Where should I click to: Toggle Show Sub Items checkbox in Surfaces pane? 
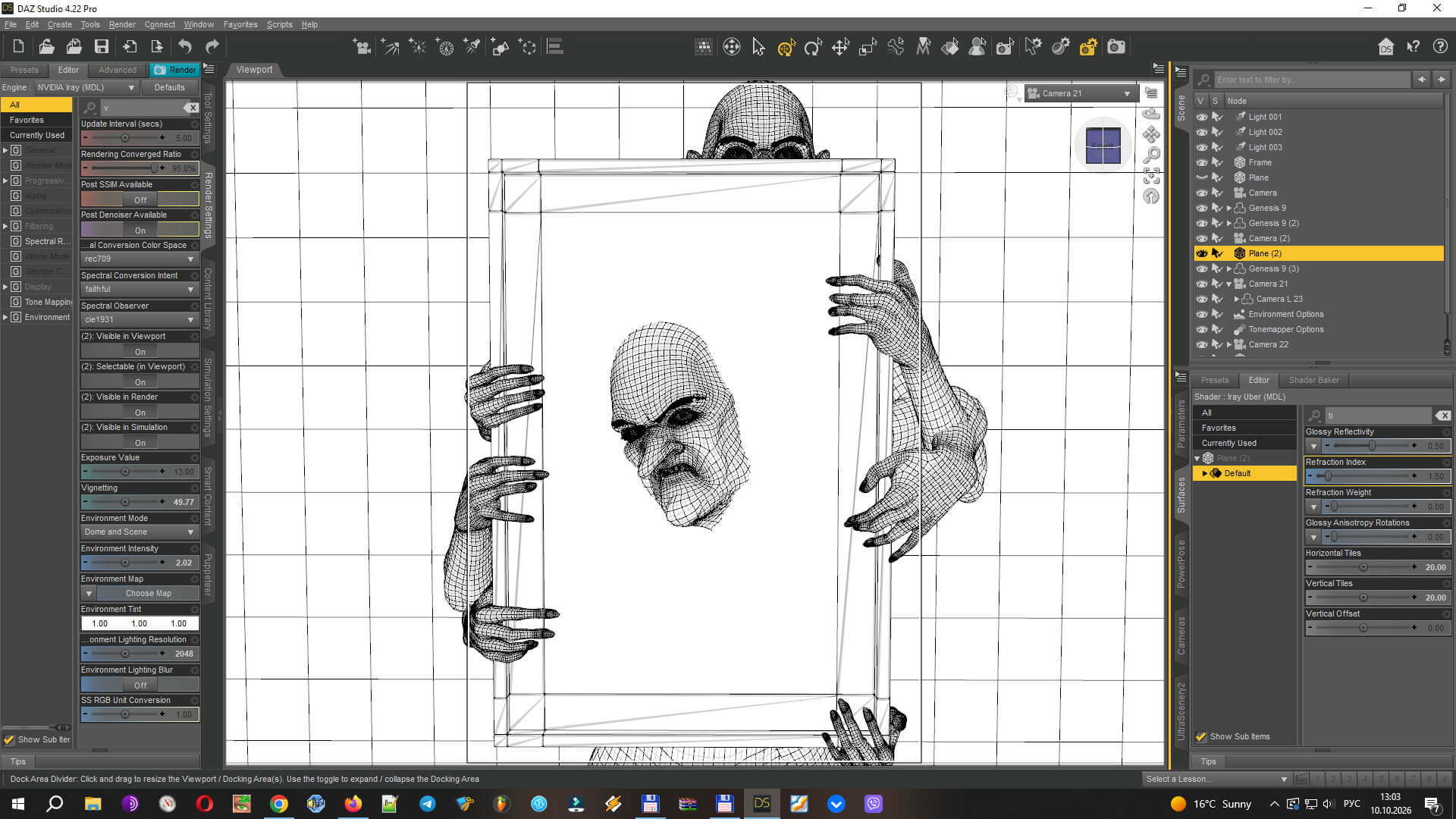(x=1200, y=736)
